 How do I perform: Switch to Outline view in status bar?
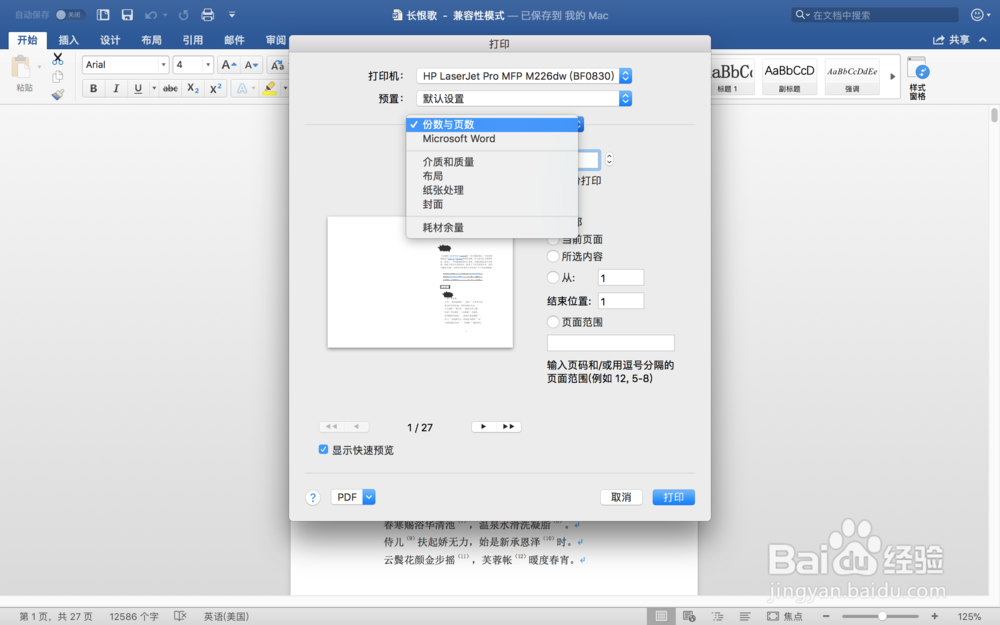point(717,616)
